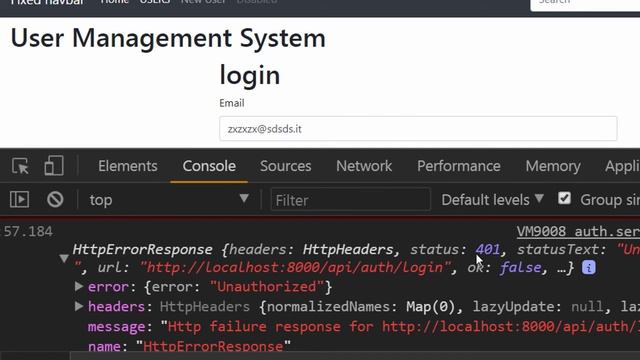Click the message Http failure response text
640x360 pixels.
[x=400, y=327]
